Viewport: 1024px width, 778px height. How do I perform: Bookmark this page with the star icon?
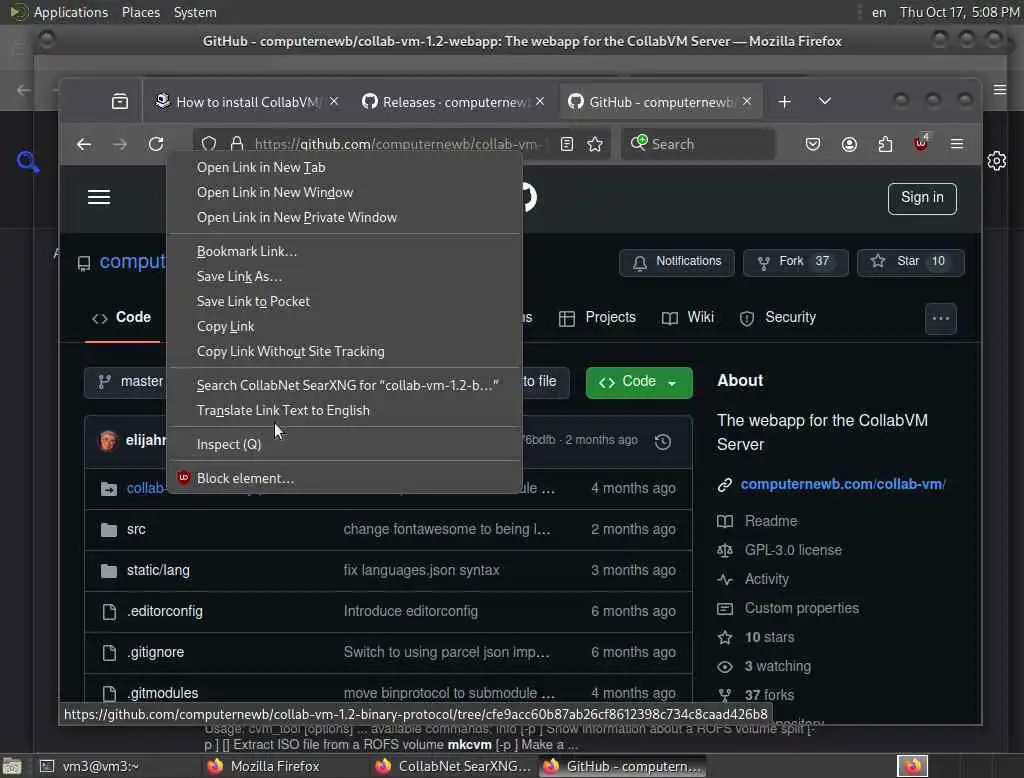tap(595, 144)
